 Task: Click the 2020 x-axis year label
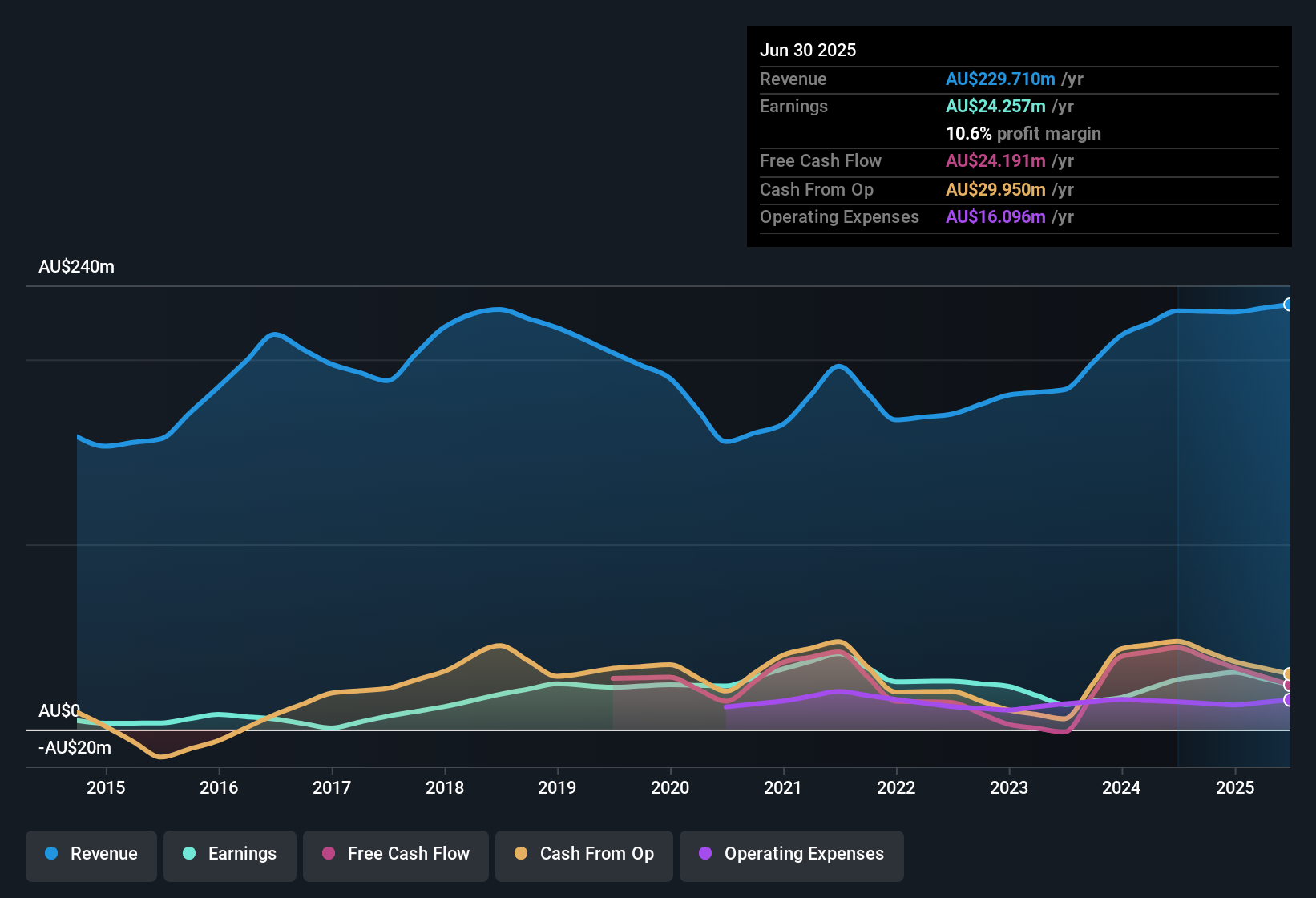(x=670, y=787)
